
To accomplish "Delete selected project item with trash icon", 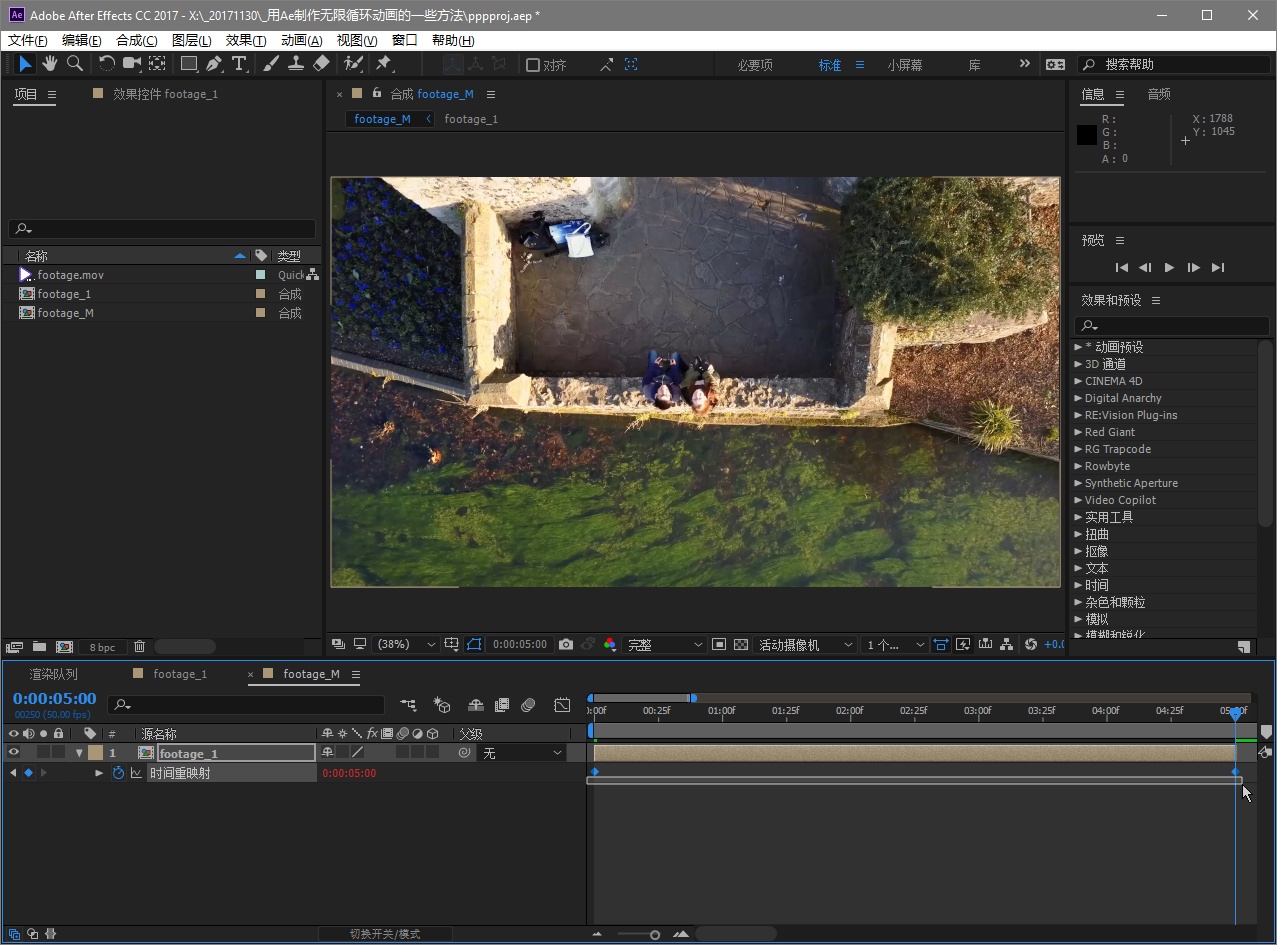I will [140, 647].
